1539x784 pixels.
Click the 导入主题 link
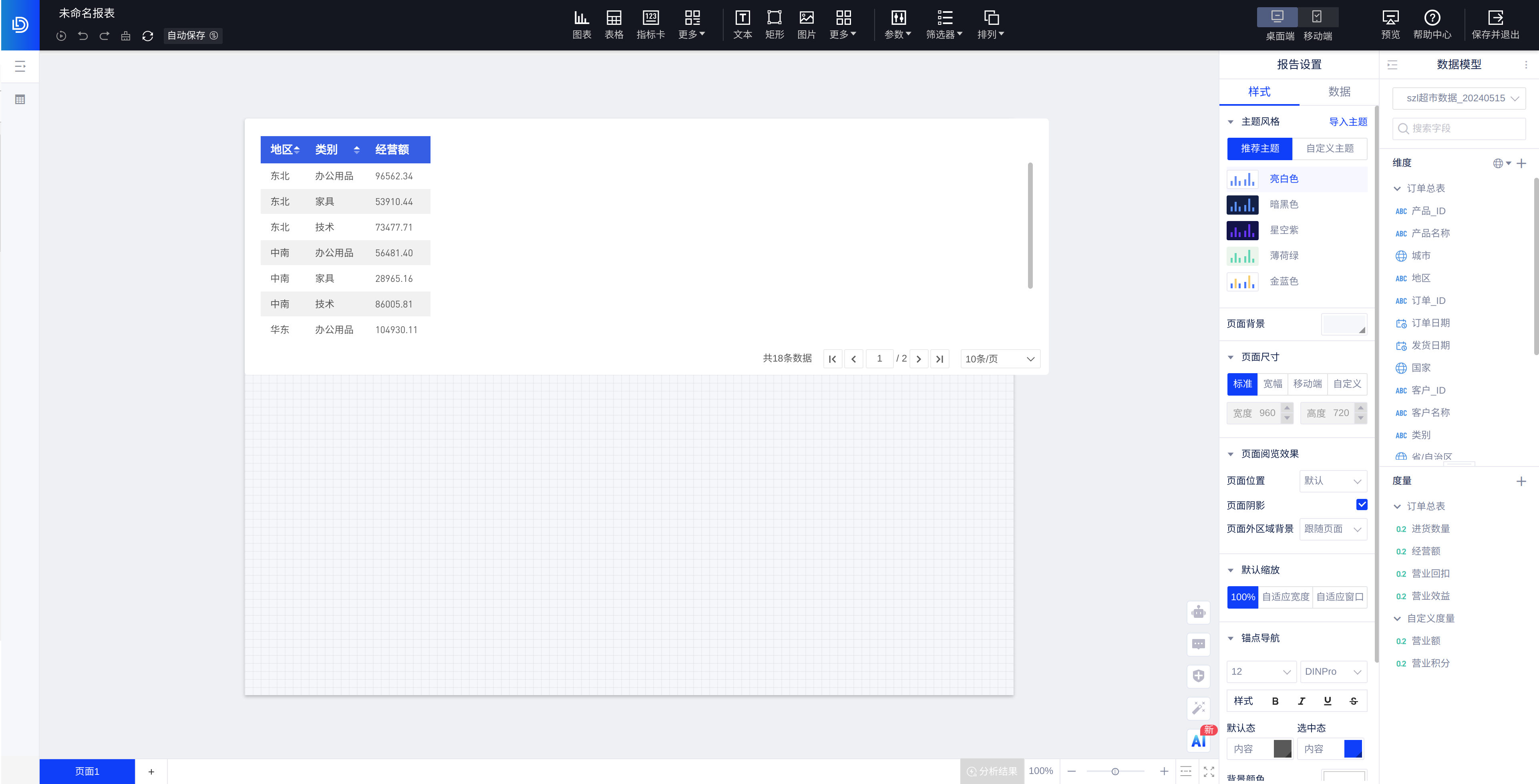tap(1347, 122)
